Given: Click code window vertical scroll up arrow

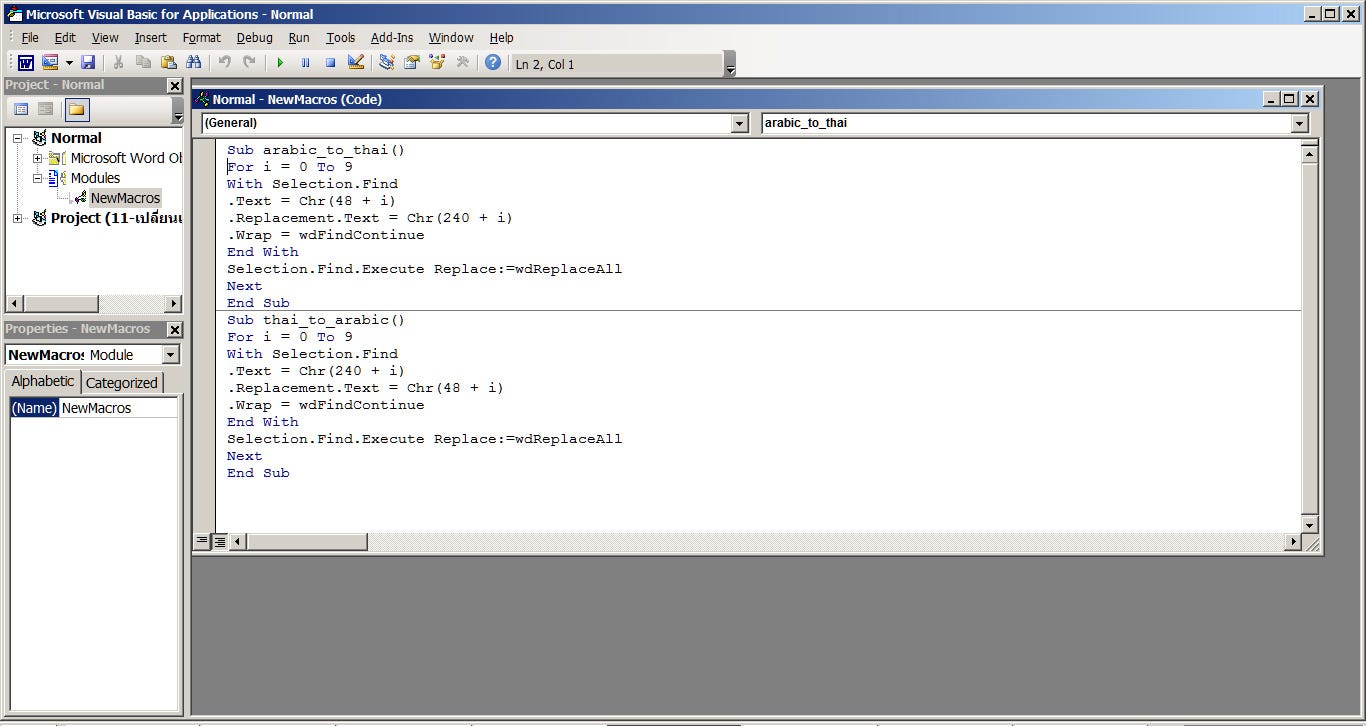Looking at the screenshot, I should (x=1310, y=153).
